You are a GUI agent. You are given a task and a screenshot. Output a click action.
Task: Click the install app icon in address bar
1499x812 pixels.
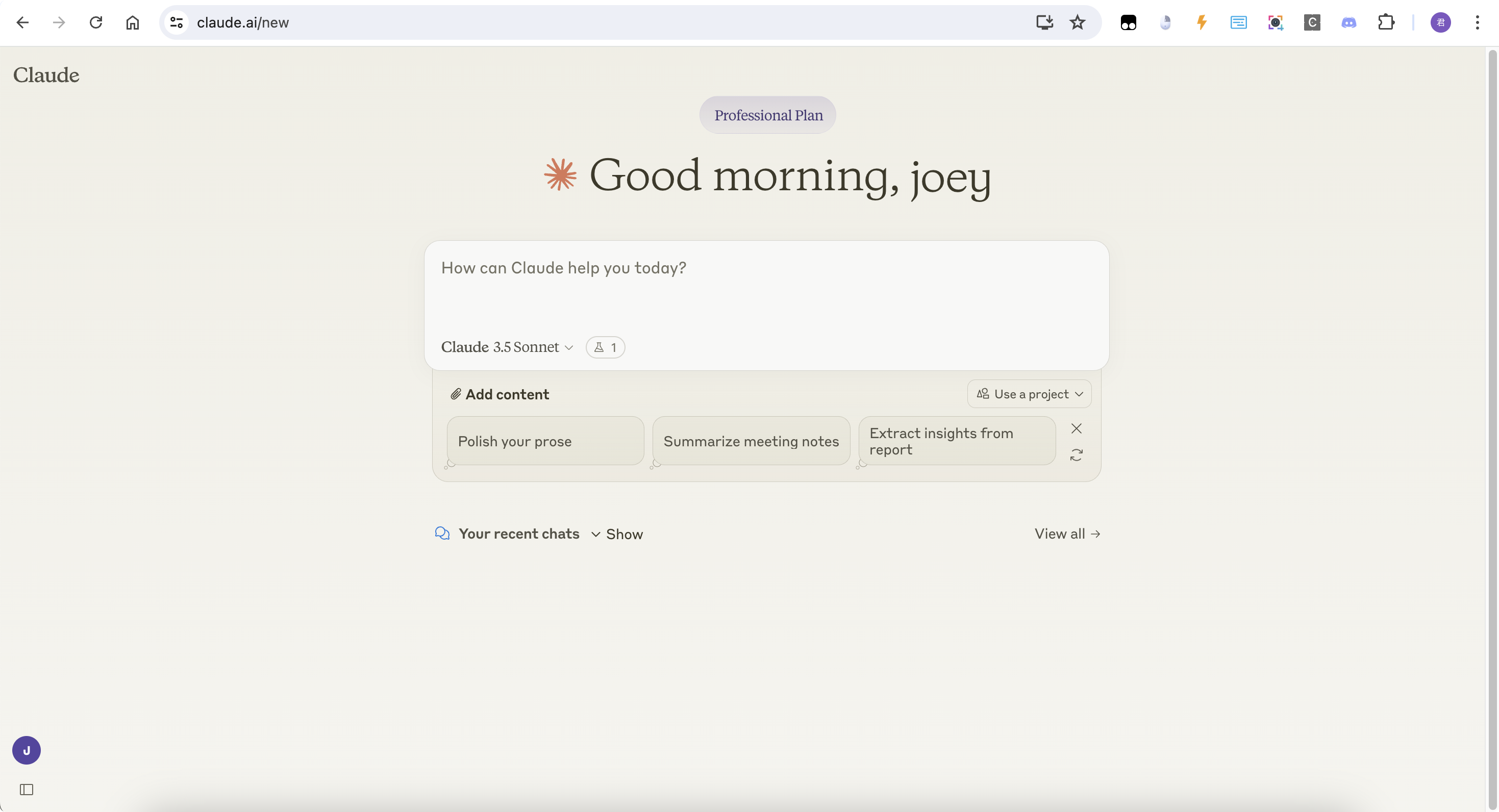[x=1044, y=22]
